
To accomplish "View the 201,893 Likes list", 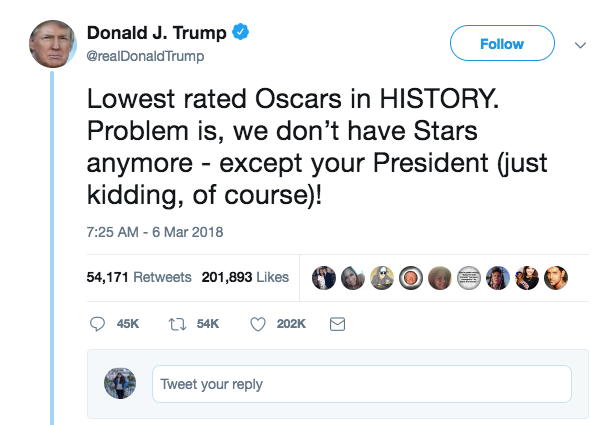I will pos(244,277).
